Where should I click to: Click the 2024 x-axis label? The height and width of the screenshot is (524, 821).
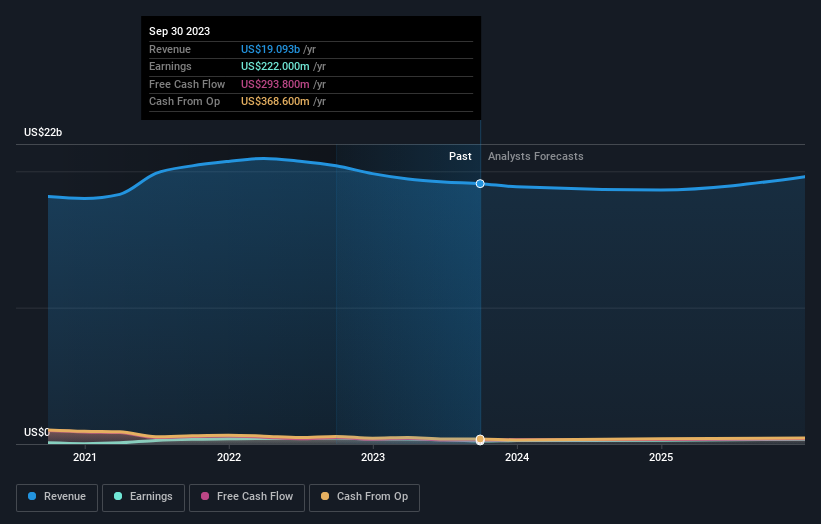(517, 458)
